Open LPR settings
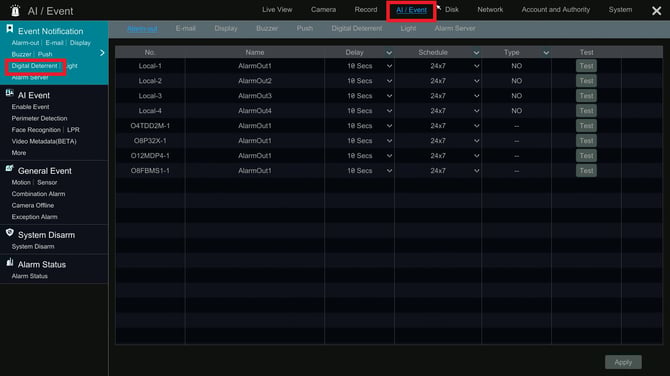This screenshot has height=376, width=670. pos(73,130)
